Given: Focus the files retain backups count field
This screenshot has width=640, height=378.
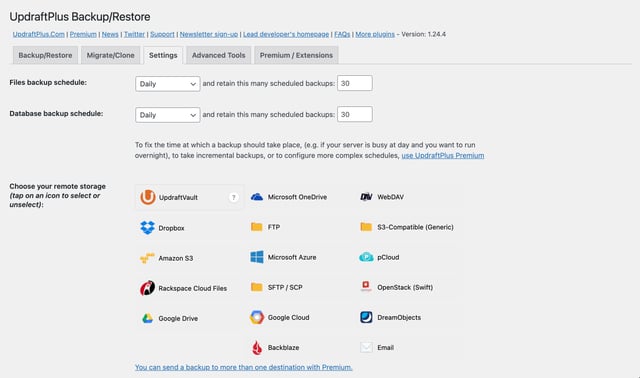Looking at the screenshot, I should [x=355, y=83].
